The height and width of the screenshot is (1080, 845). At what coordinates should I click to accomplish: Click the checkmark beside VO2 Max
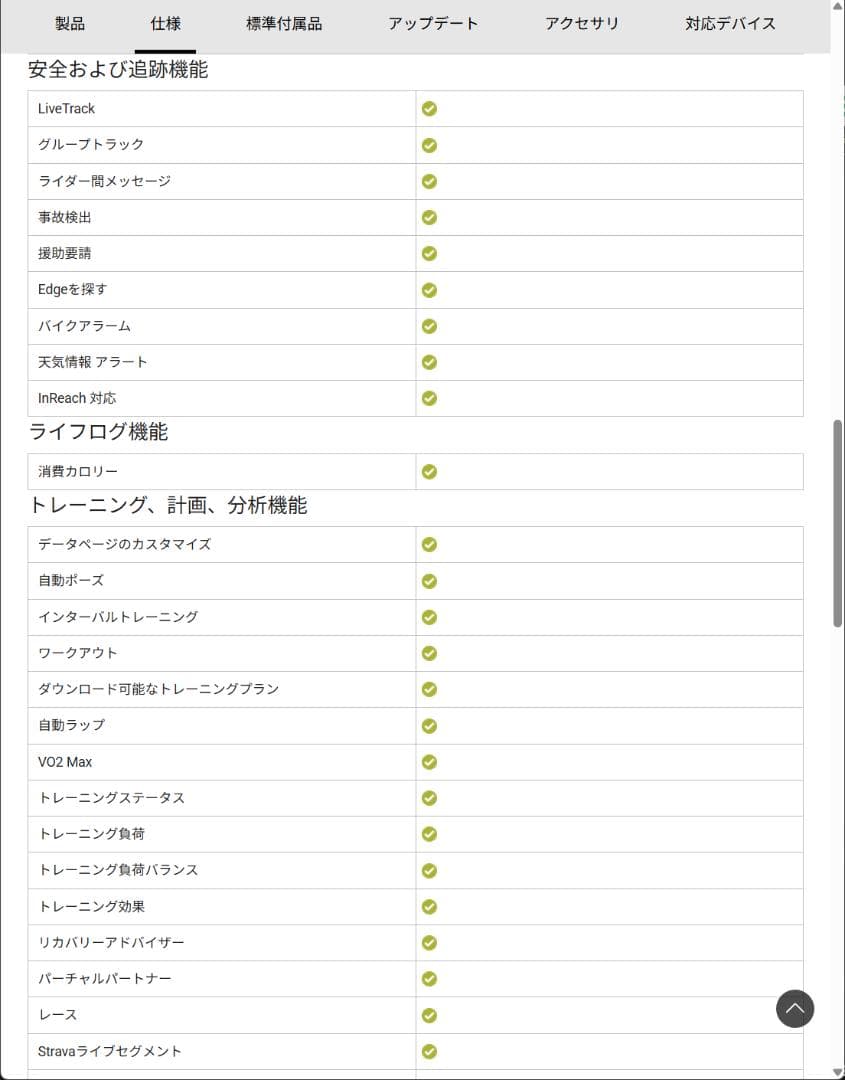(x=429, y=761)
